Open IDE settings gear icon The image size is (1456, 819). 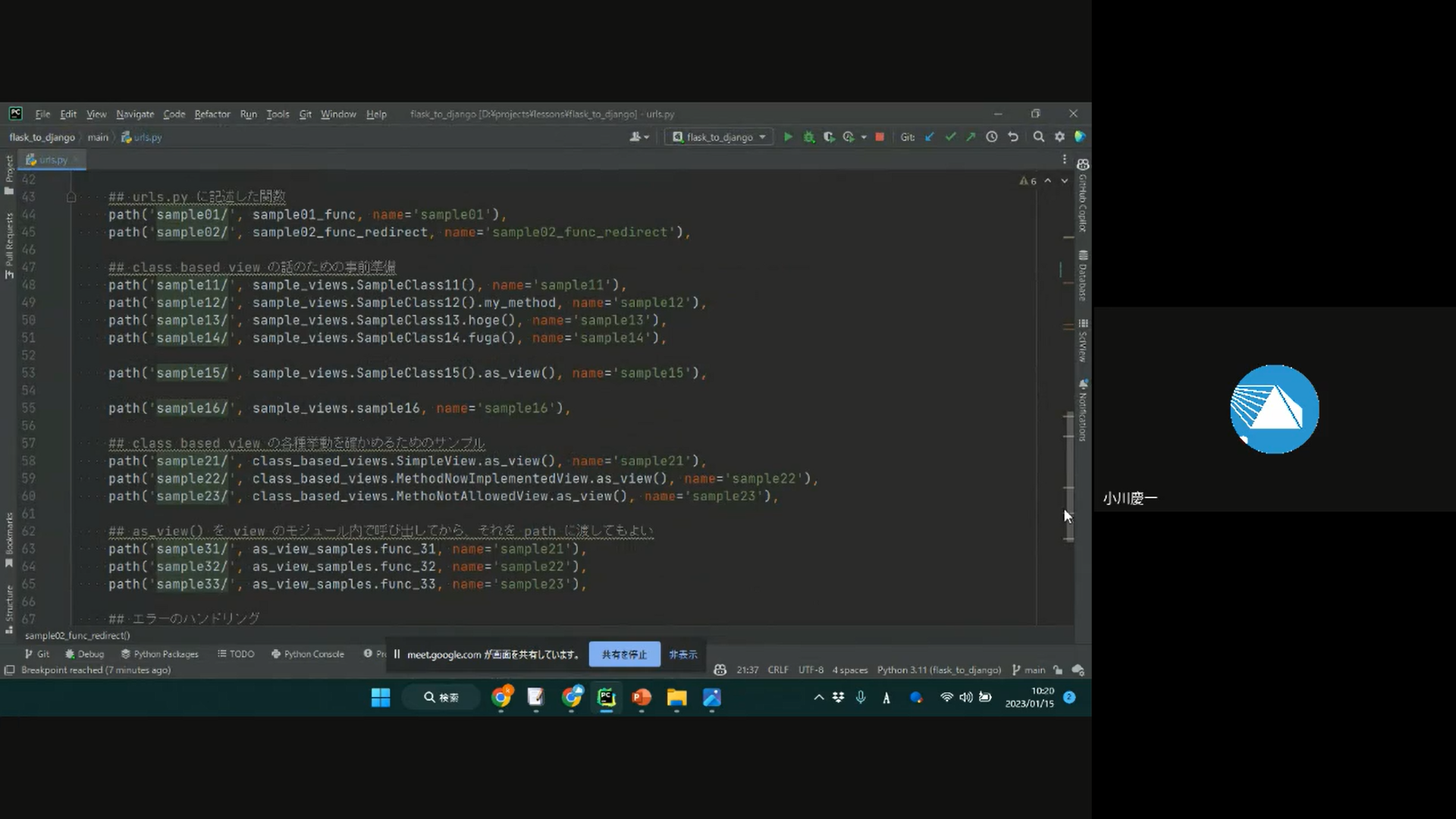click(1059, 136)
